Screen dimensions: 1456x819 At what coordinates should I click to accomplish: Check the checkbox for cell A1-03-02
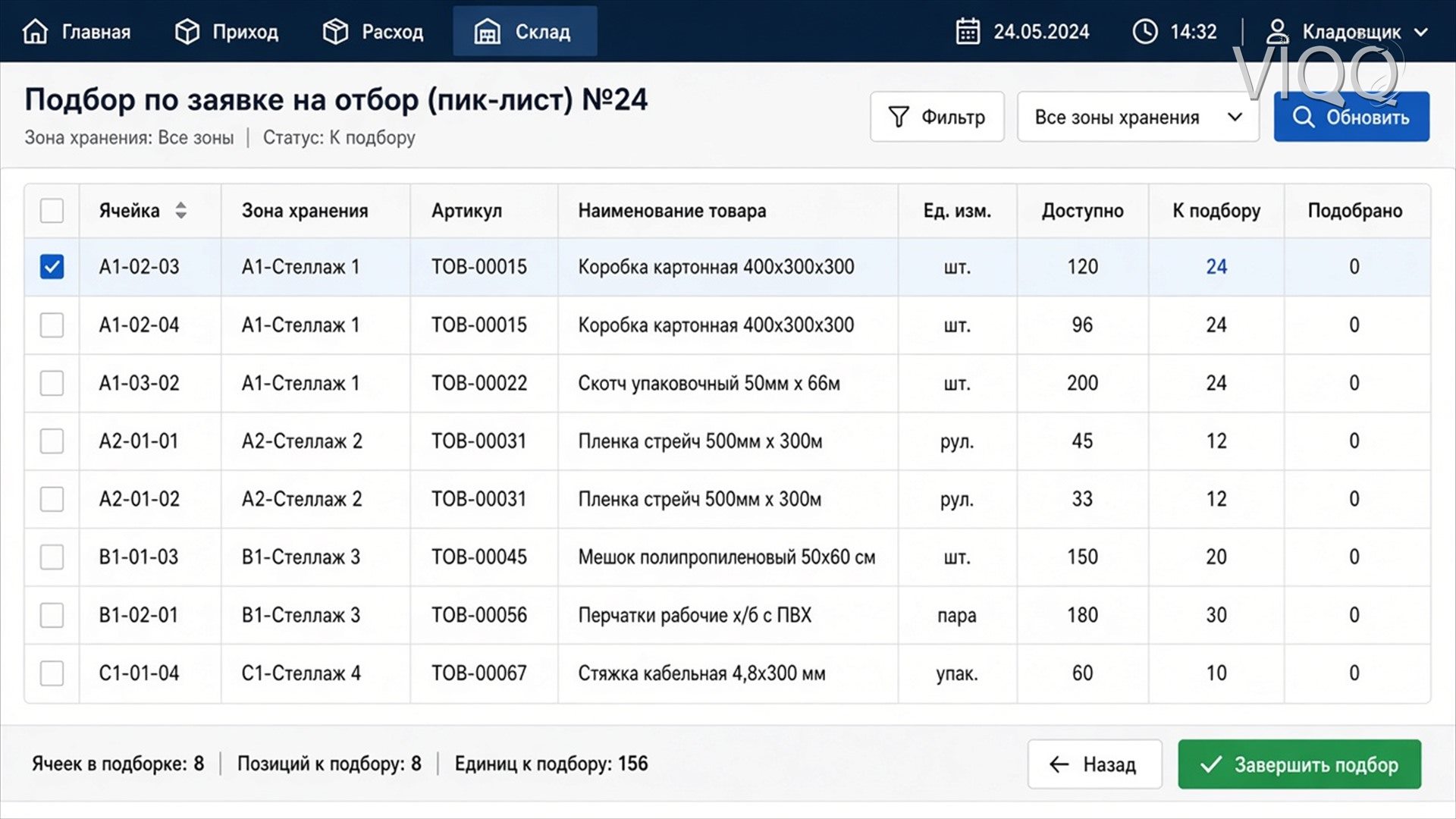tap(52, 383)
